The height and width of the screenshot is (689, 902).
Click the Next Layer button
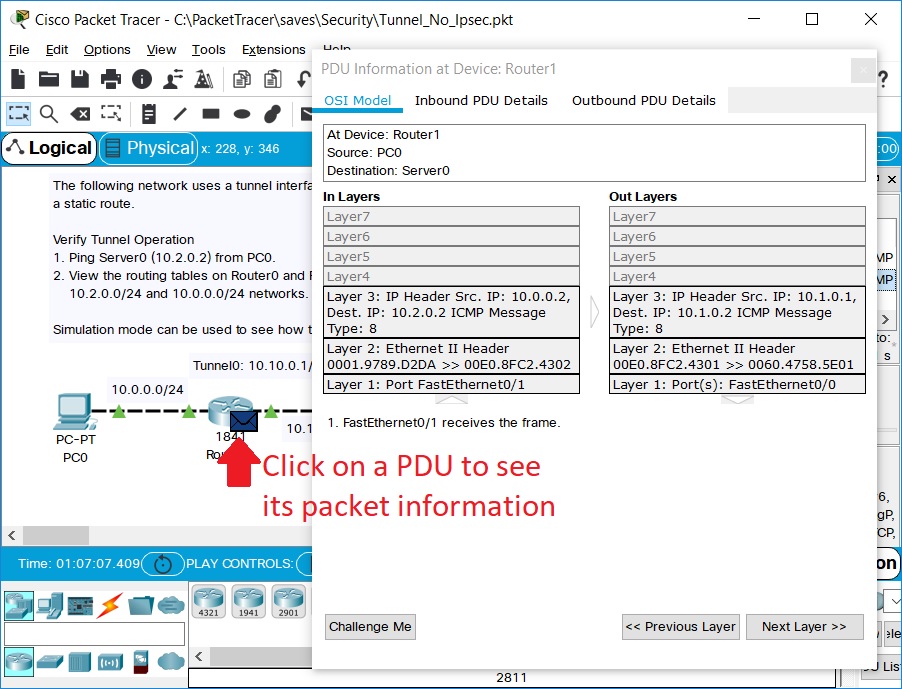pos(804,627)
